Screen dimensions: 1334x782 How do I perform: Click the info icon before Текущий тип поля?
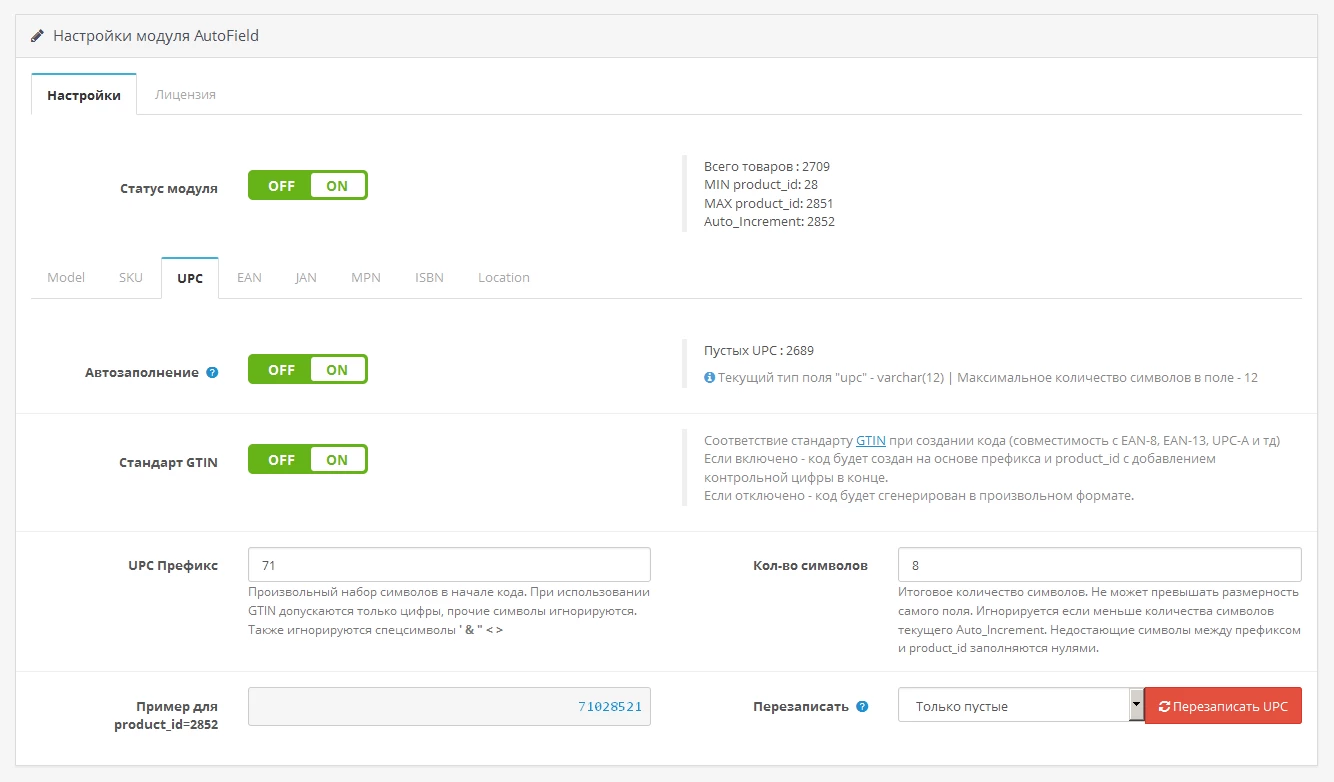click(x=709, y=378)
